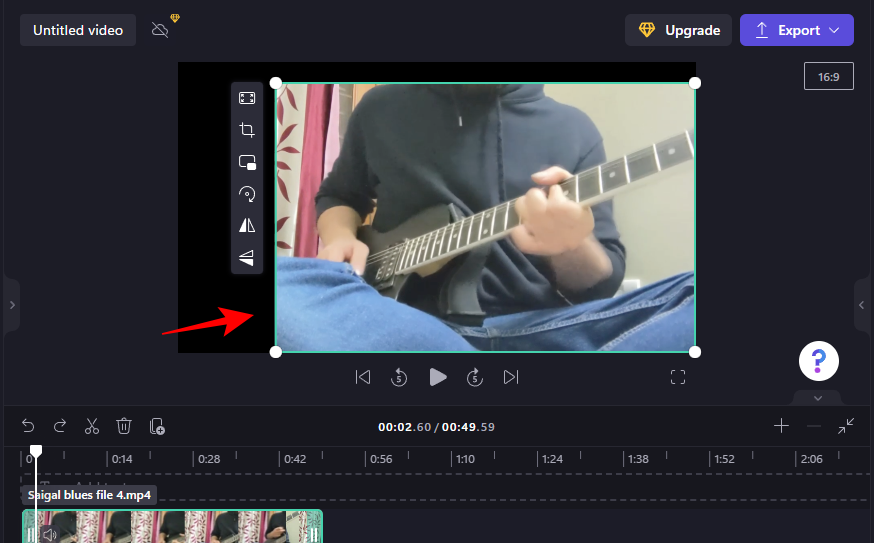874x543 pixels.
Task: Mute the clip audio via speaker icon
Action: tap(50, 535)
